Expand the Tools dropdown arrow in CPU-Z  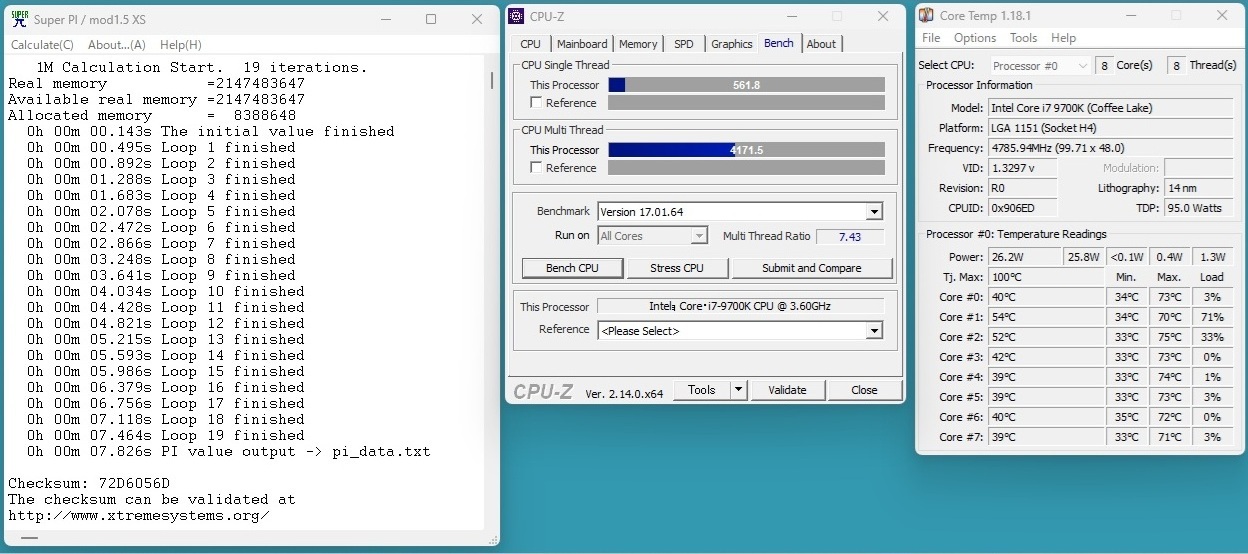pos(738,390)
